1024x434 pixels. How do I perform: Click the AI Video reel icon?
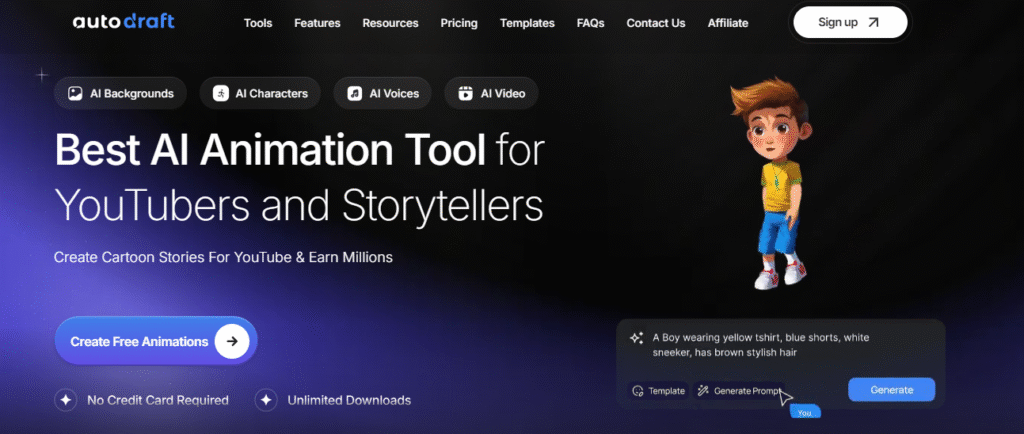point(465,94)
